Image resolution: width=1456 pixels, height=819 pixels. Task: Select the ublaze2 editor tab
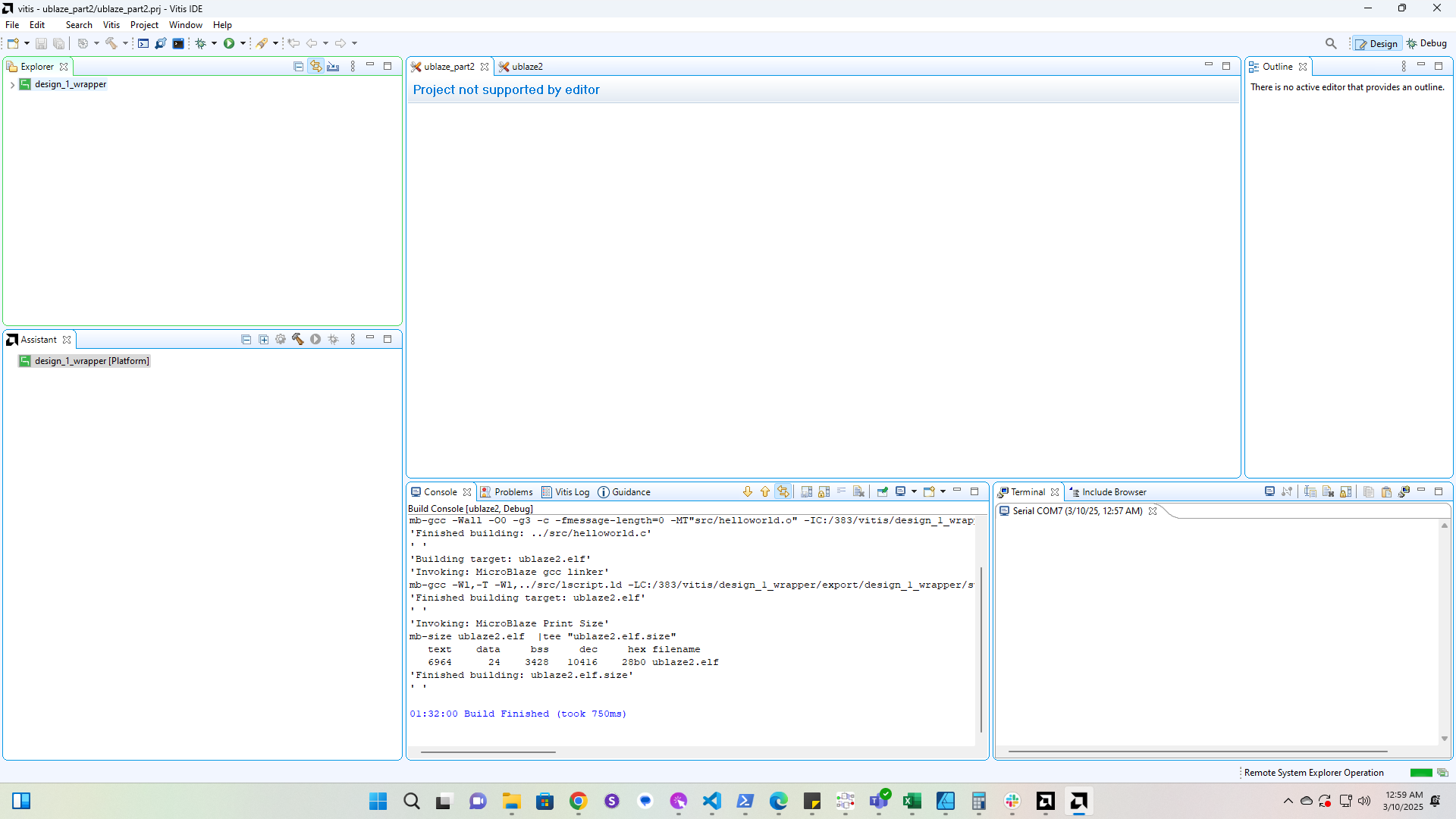coord(526,67)
